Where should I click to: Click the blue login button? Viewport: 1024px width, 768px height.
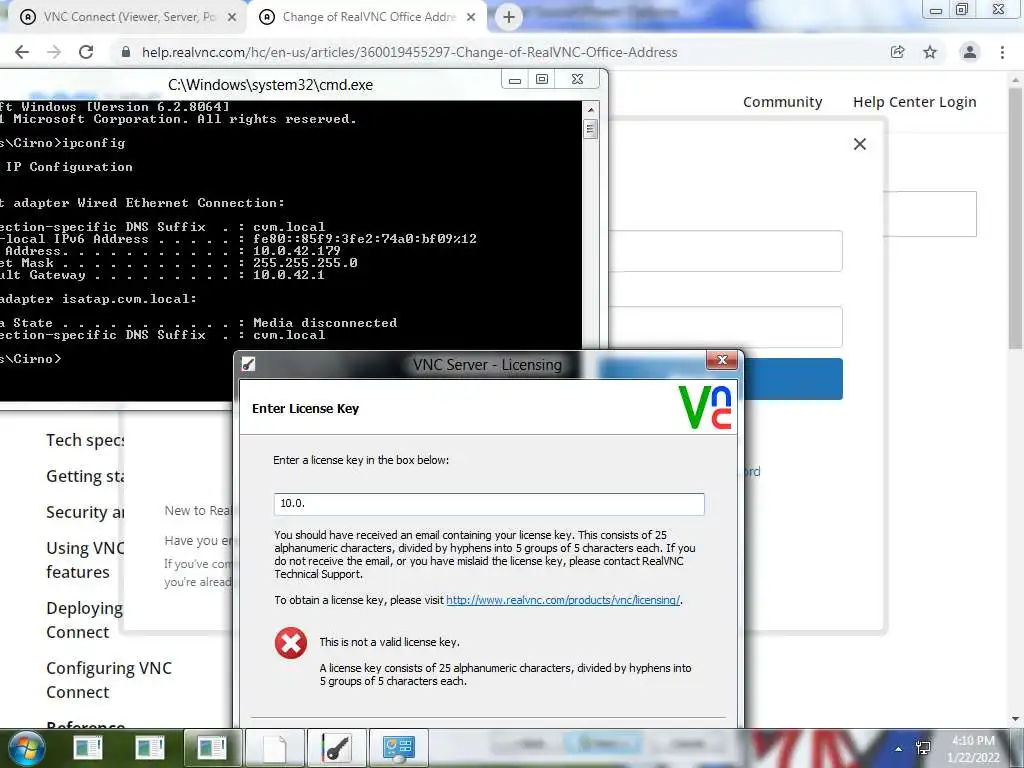[x=793, y=379]
